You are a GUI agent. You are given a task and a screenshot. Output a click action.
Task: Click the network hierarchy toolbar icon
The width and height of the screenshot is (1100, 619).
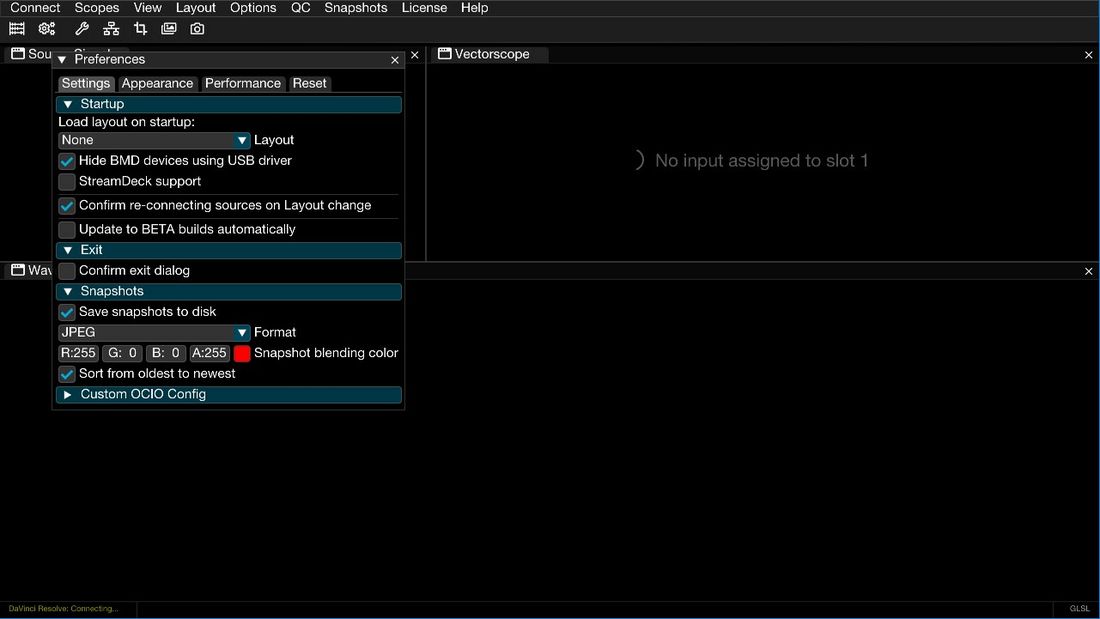(x=111, y=29)
